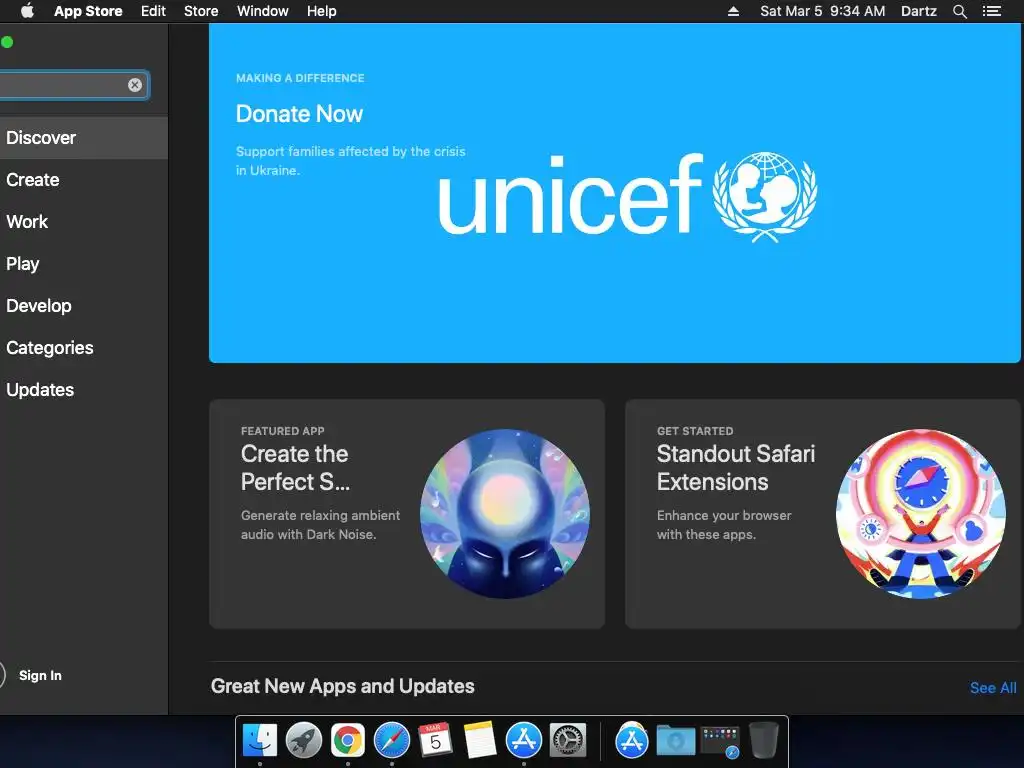
Task: Open the Updates section
Action: click(x=84, y=390)
